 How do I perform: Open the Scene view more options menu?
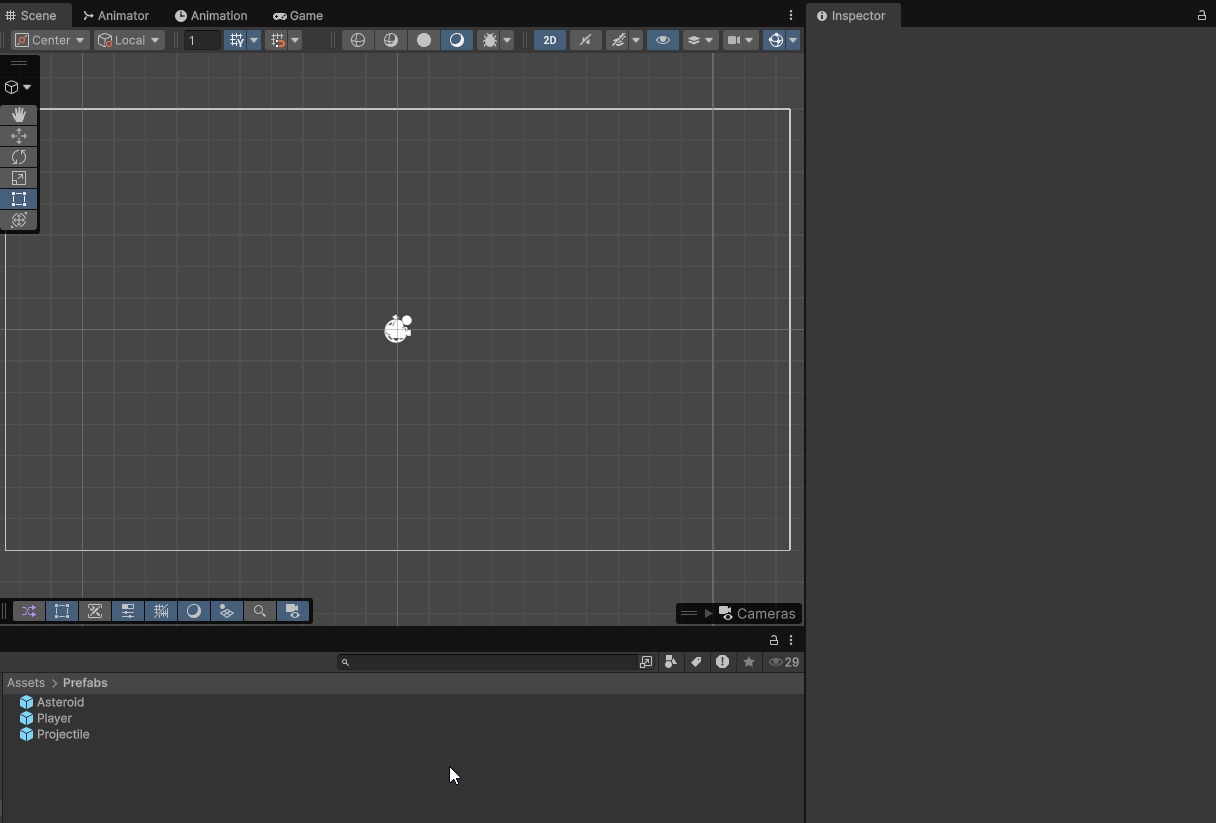click(x=791, y=15)
